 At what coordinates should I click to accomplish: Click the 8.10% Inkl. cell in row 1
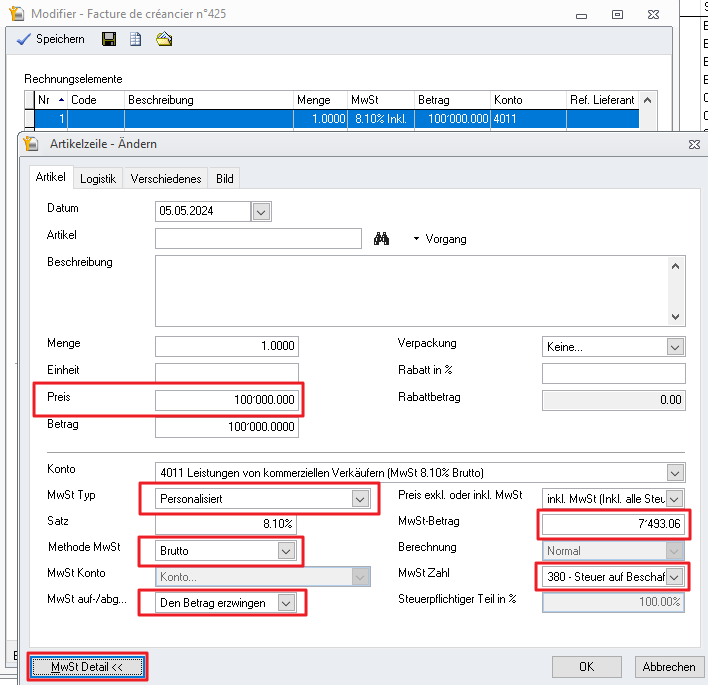[381, 119]
